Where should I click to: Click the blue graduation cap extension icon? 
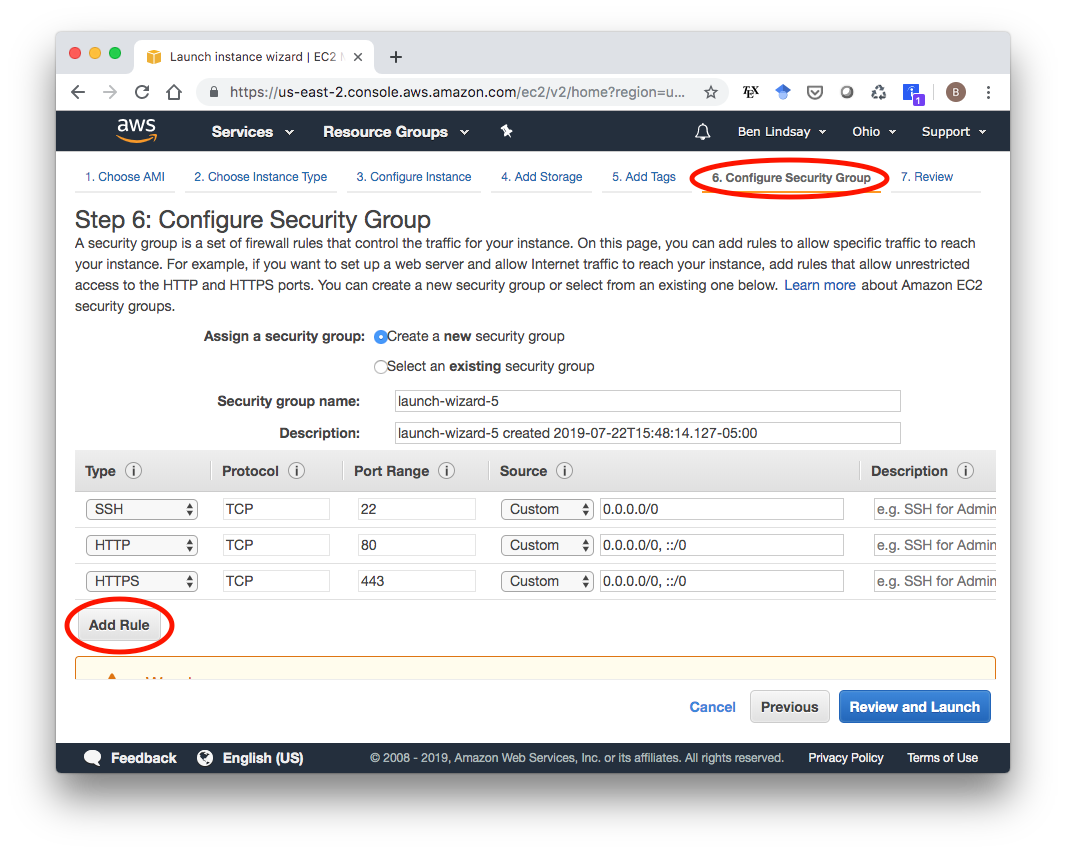783,92
